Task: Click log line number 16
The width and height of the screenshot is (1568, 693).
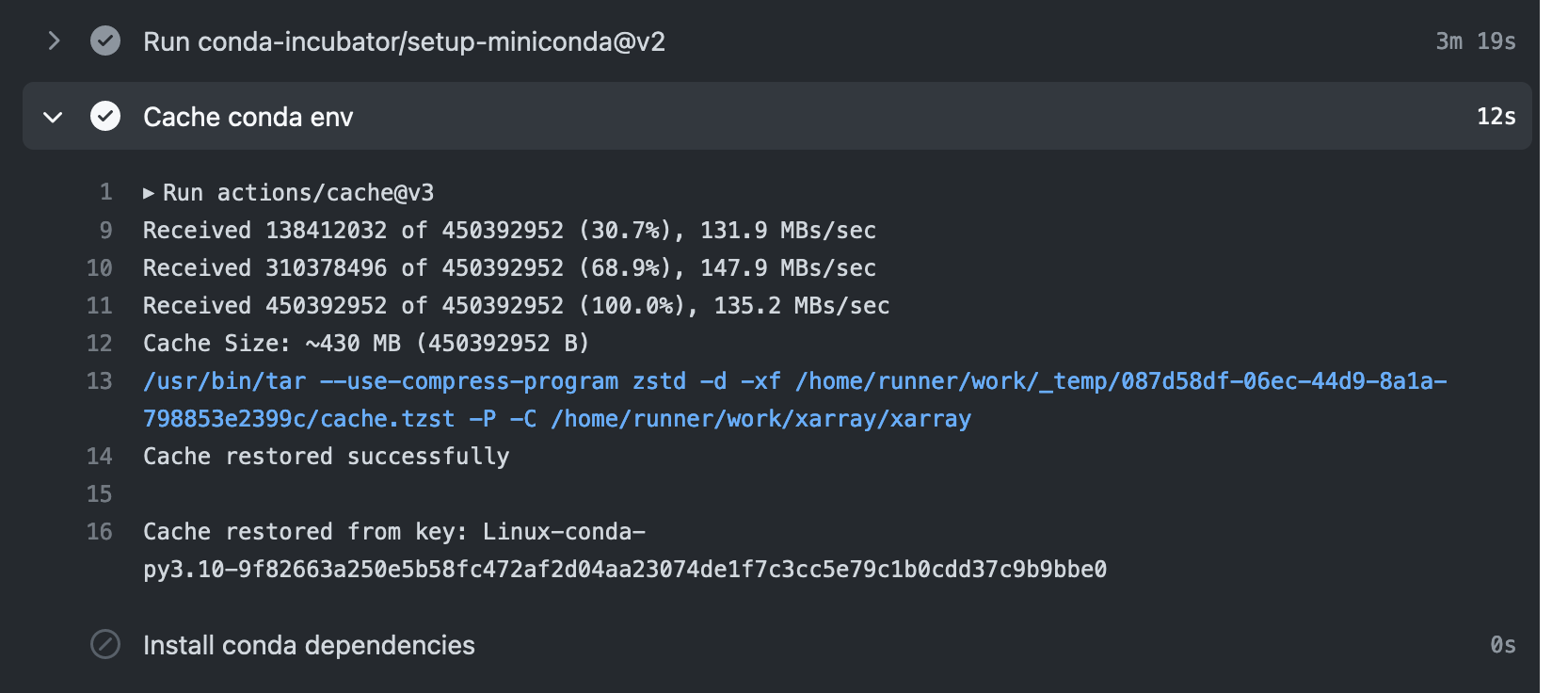Action: (100, 532)
